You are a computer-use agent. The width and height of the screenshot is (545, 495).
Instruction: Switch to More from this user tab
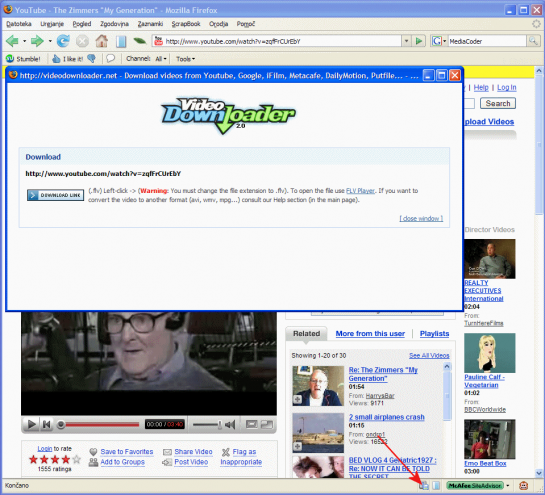click(x=370, y=334)
